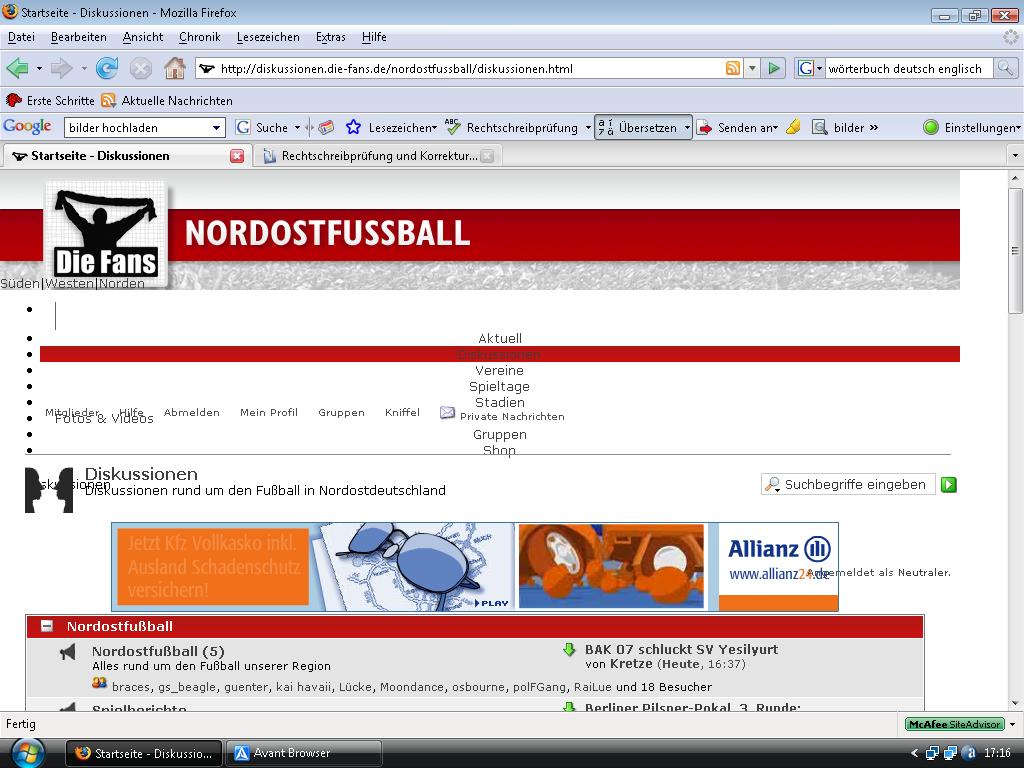Click the Firefox reload page icon
The width and height of the screenshot is (1024, 768).
[107, 68]
